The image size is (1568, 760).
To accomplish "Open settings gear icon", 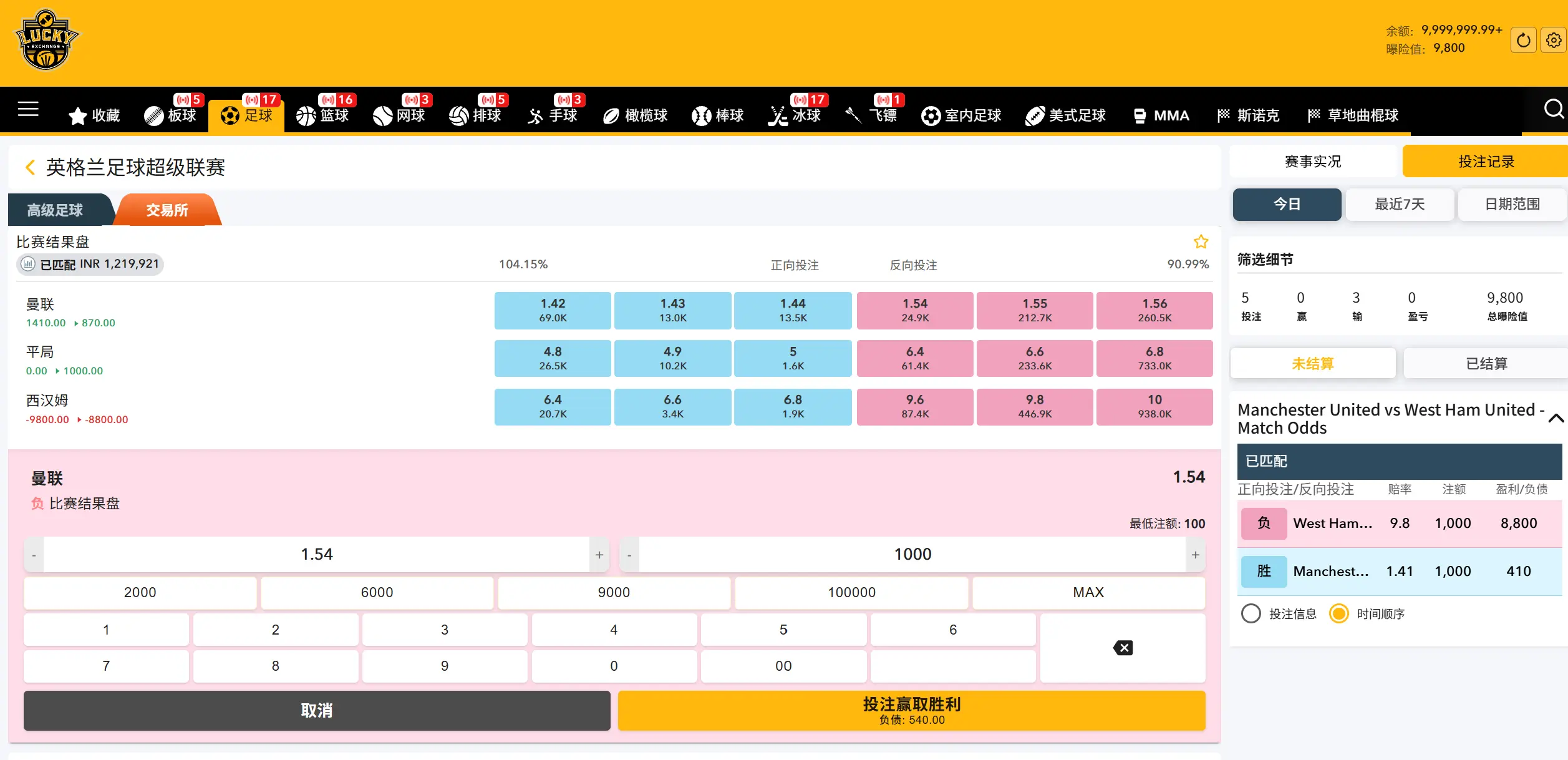I will tap(1554, 41).
